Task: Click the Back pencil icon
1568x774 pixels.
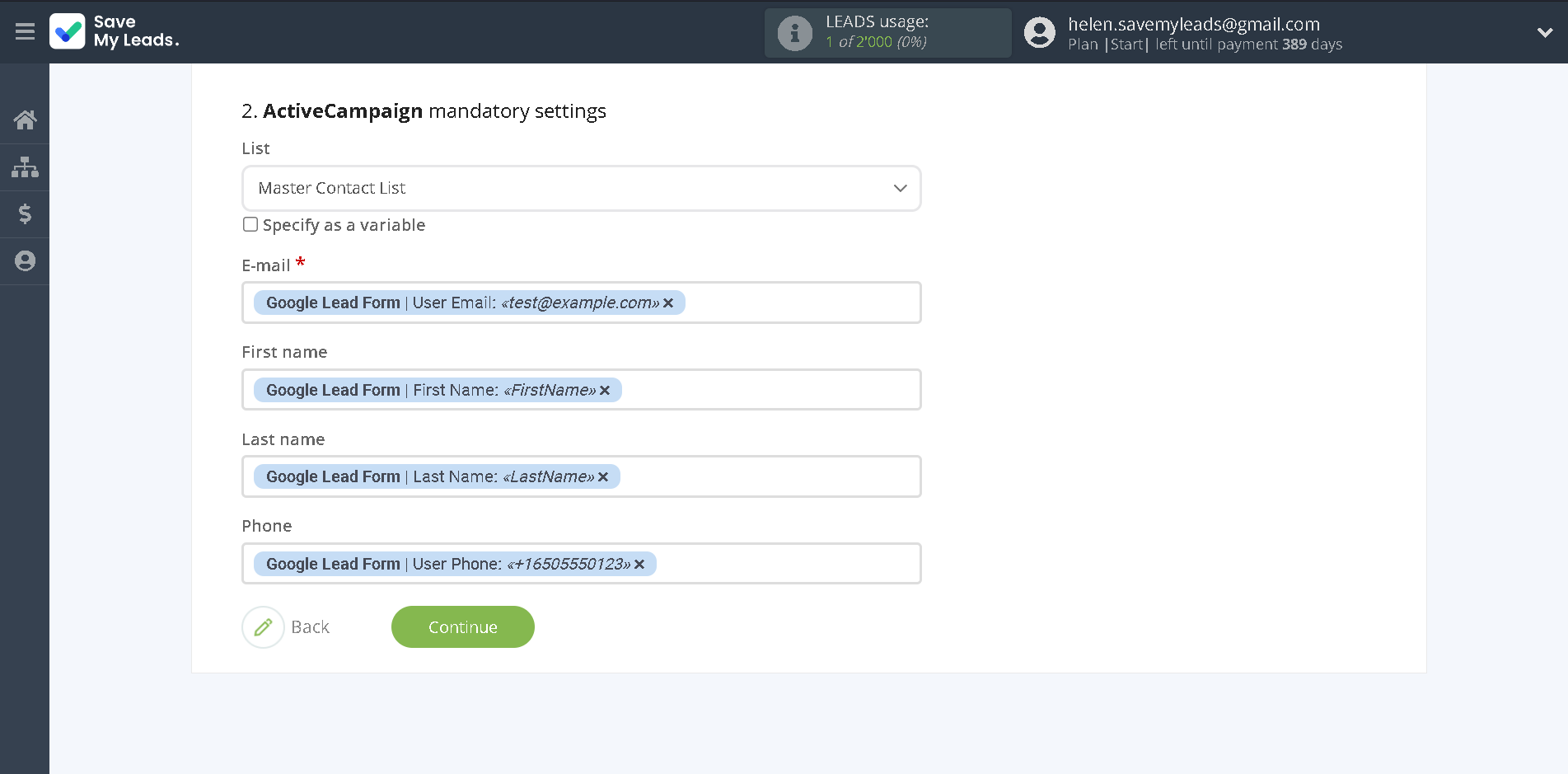Action: pos(263,627)
